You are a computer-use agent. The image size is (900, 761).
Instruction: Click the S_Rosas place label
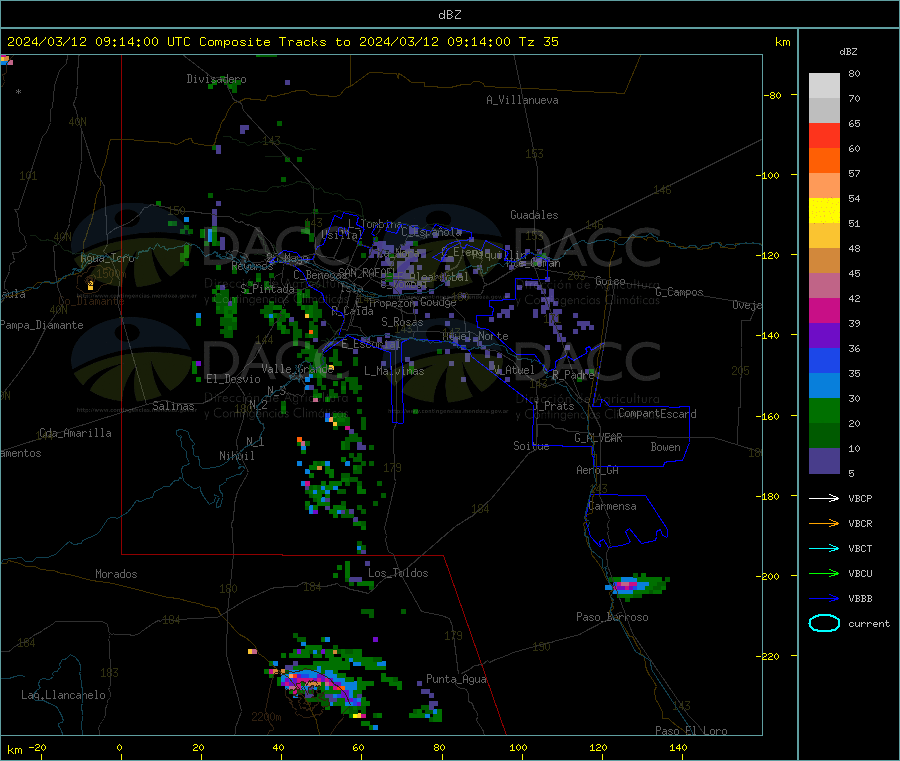(x=402, y=323)
